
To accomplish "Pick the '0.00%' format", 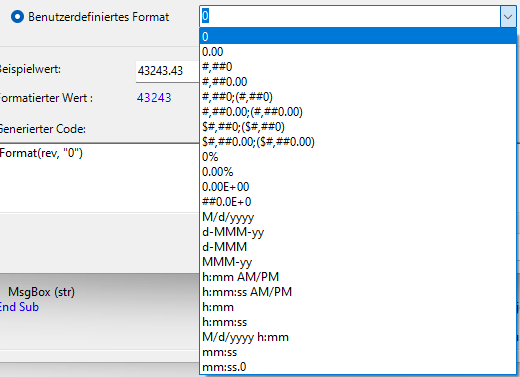I will tap(358, 172).
